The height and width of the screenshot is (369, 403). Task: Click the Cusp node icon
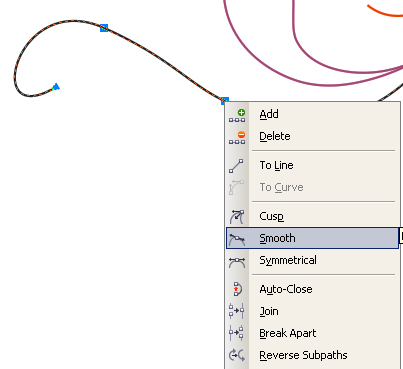pyautogui.click(x=237, y=217)
